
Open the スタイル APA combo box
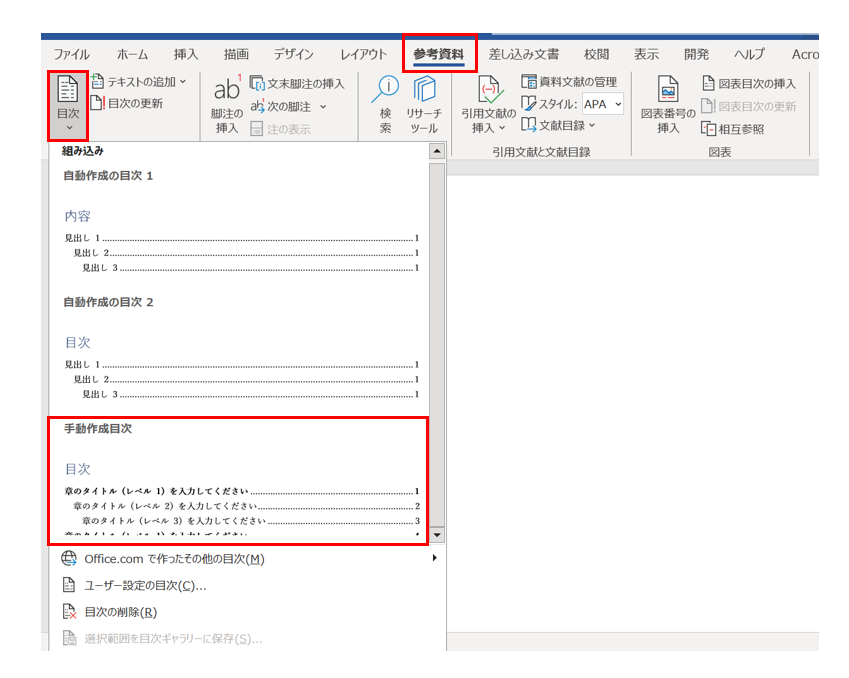pyautogui.click(x=603, y=104)
